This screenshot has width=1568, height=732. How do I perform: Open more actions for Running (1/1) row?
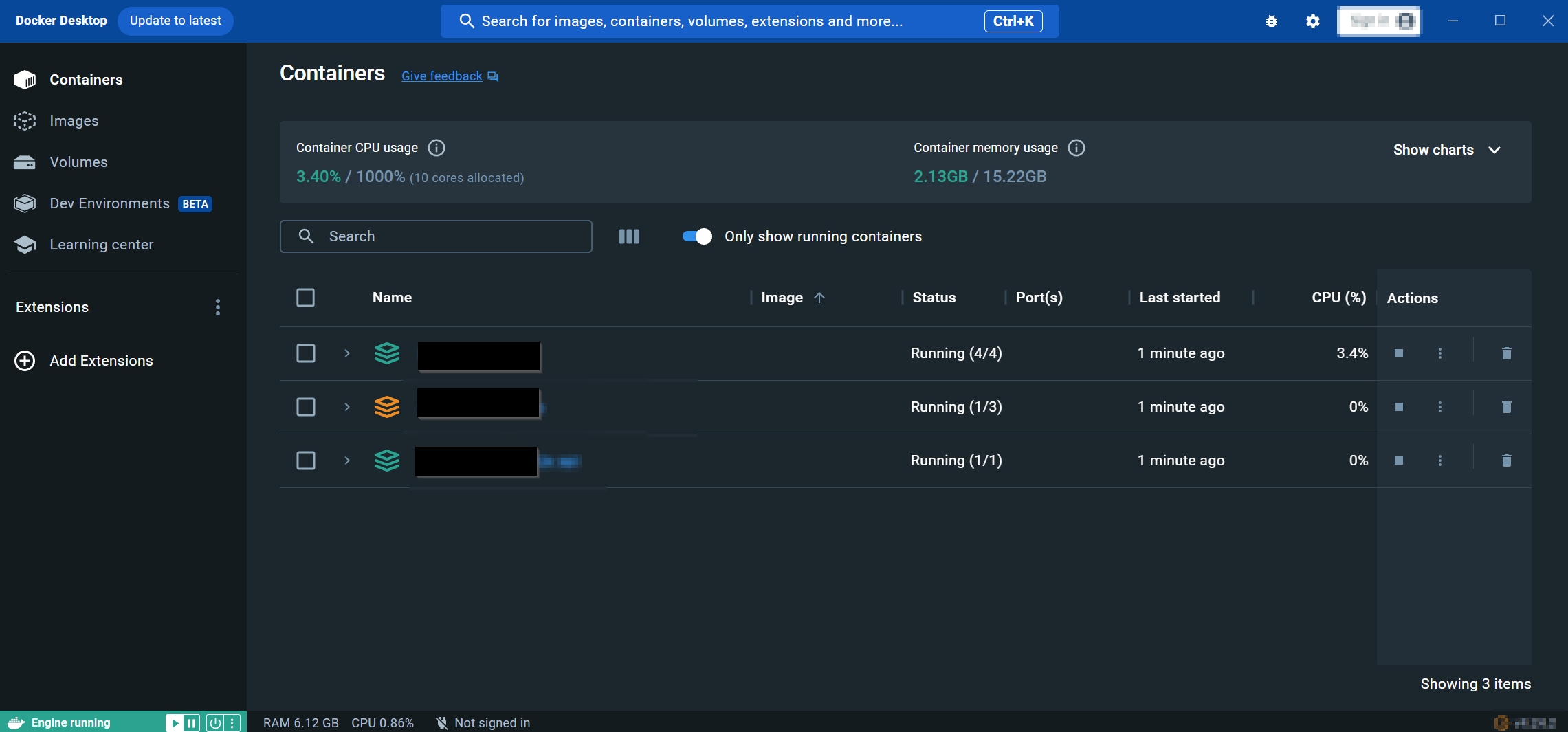point(1440,461)
